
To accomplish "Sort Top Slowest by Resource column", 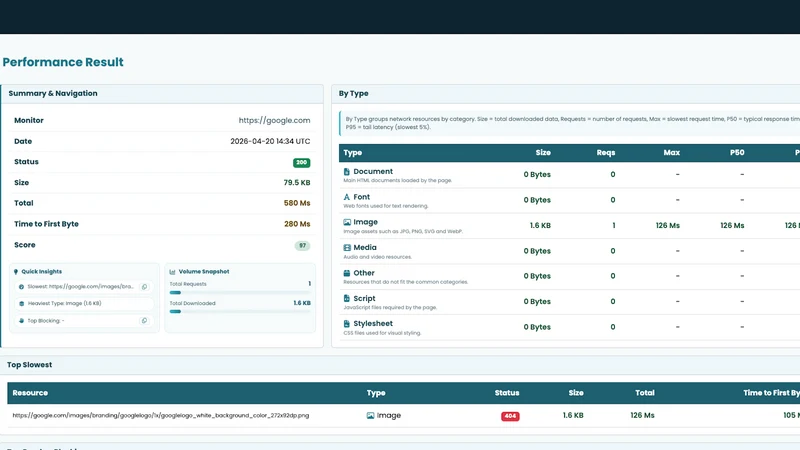I will [30, 393].
